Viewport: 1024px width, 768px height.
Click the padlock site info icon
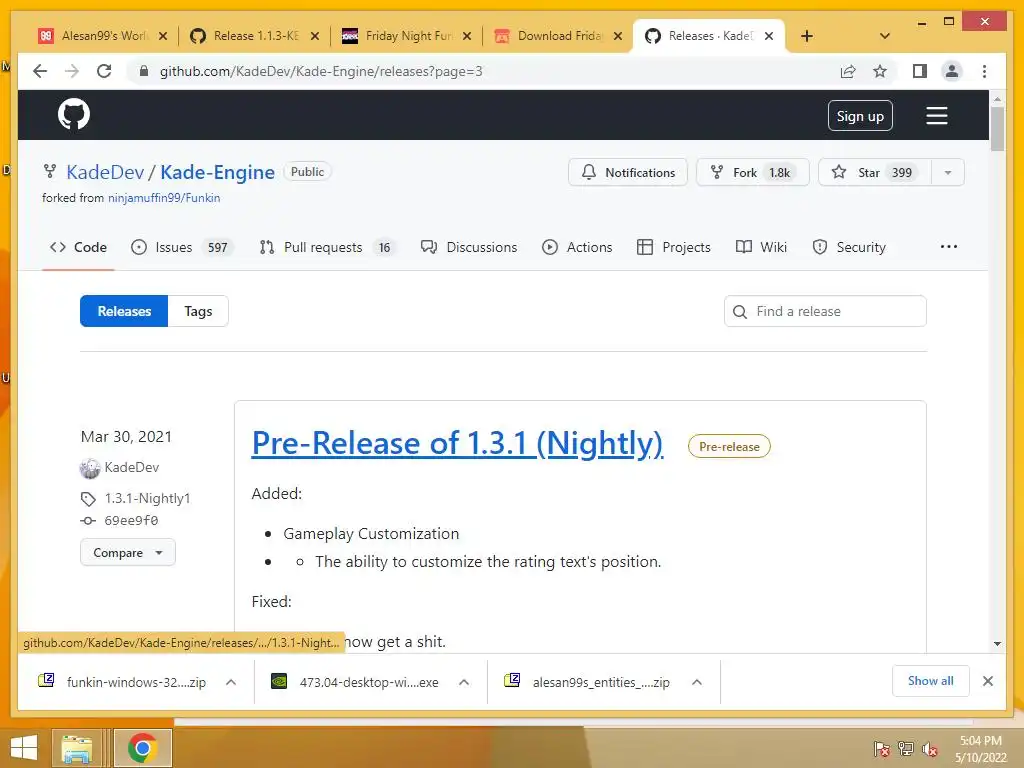point(144,71)
